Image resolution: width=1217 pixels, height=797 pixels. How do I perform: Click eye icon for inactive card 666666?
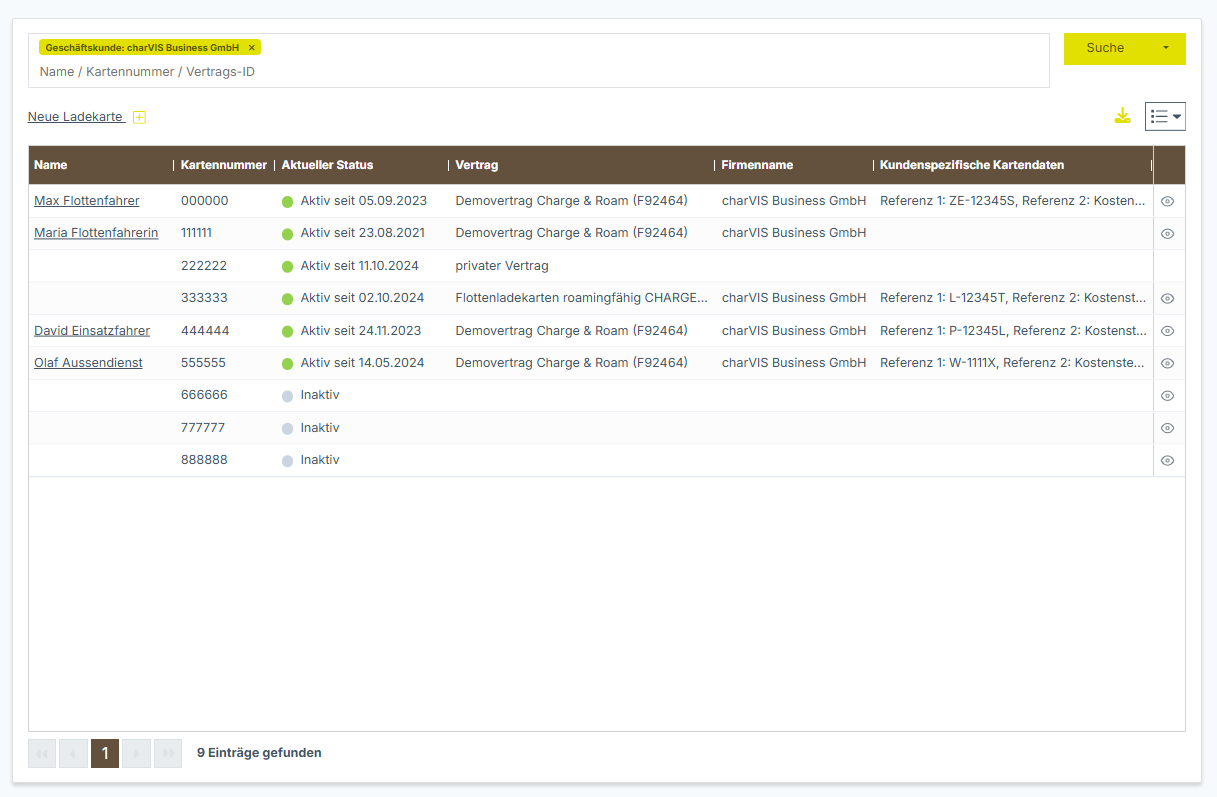(1167, 396)
